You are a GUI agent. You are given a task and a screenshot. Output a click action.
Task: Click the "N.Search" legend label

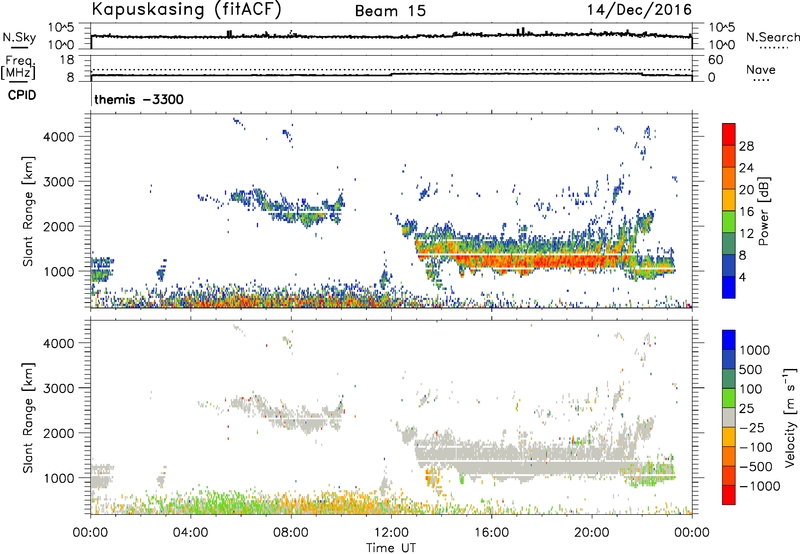point(772,37)
